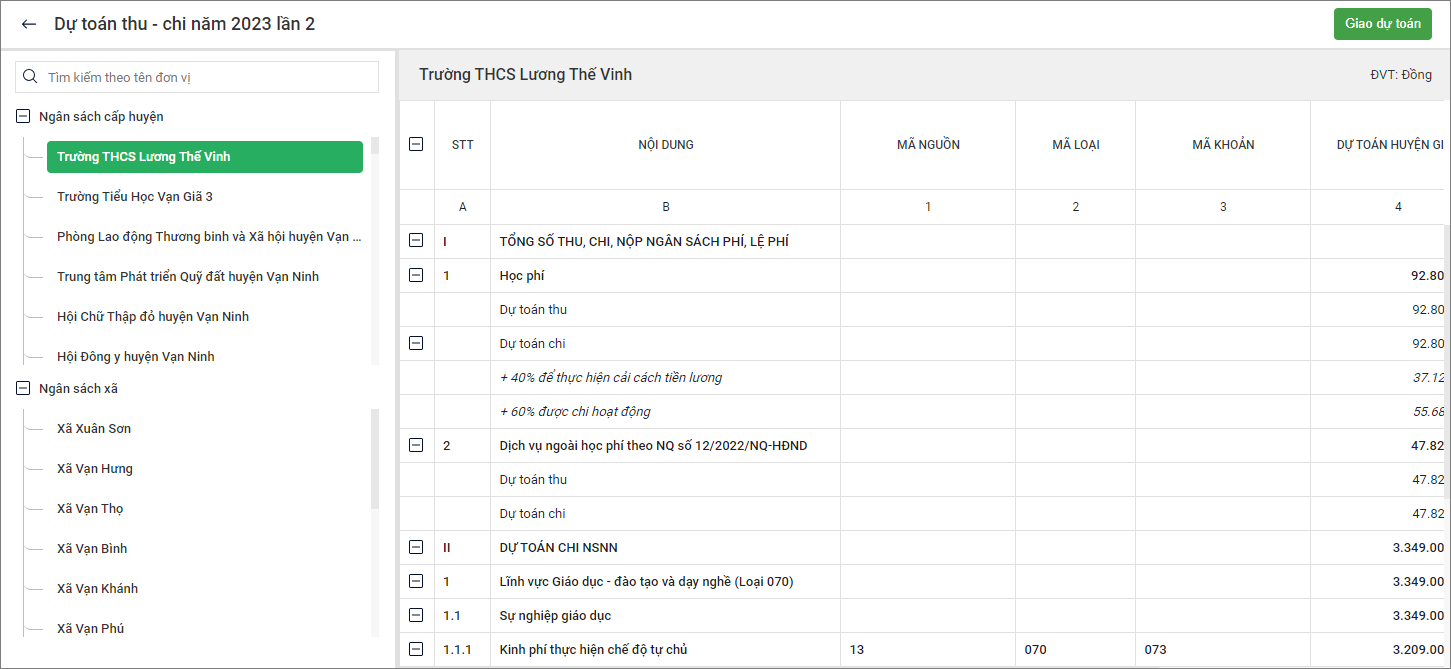1451x669 pixels.
Task: Collapse the DỰ TOÁN CHI NSNN section
Action: point(416,548)
